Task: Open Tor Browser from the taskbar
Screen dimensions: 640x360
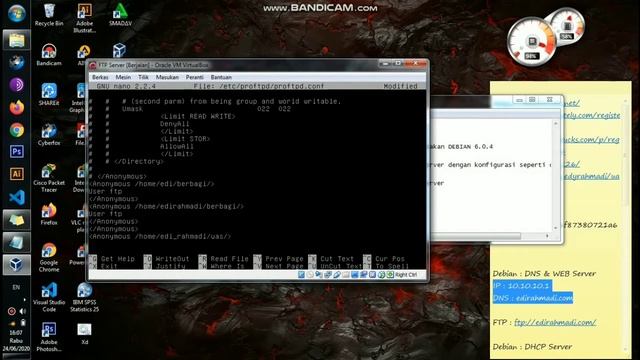Action: tap(16, 85)
